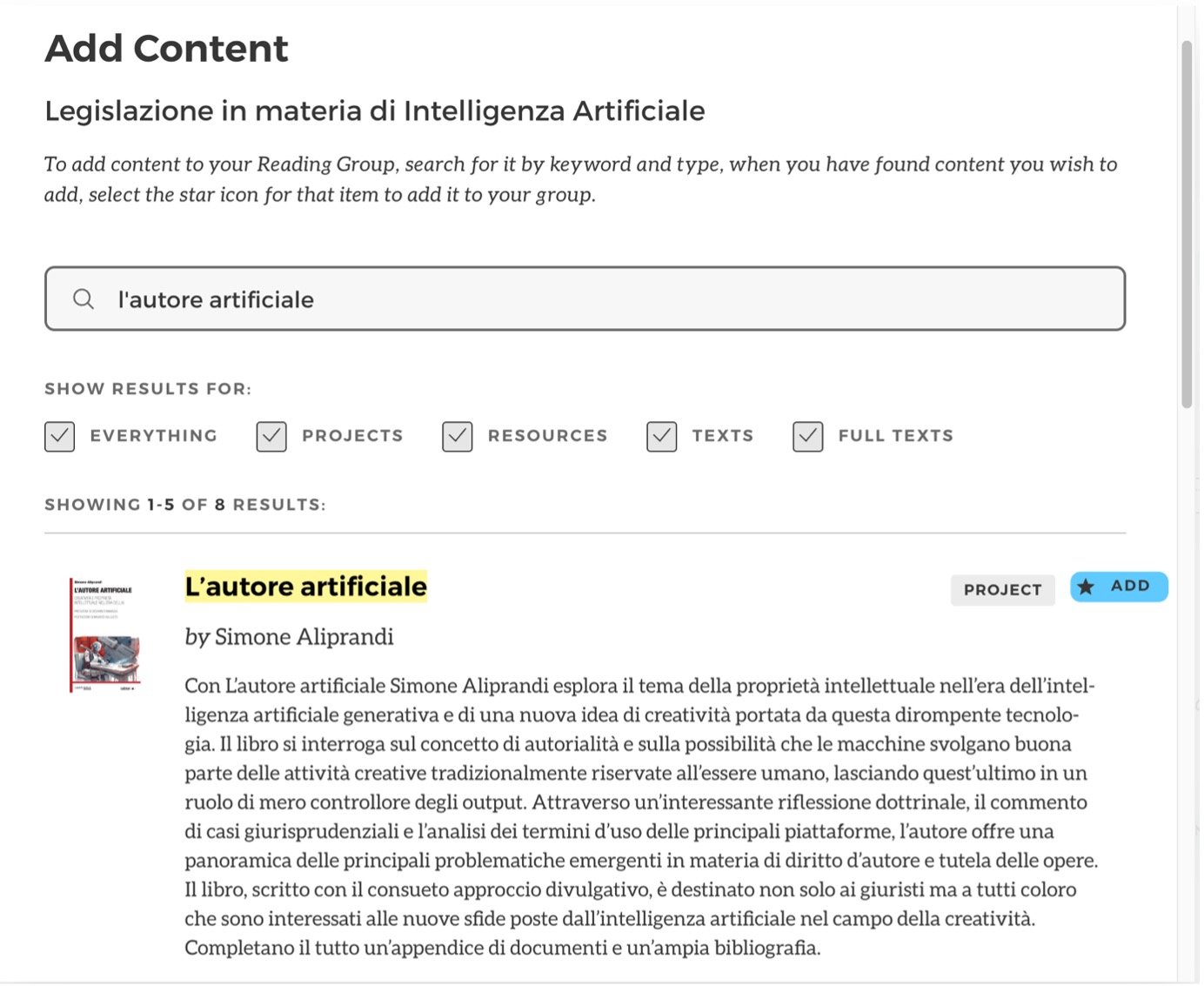The image size is (1204, 986).
Task: Open the L'autore artificiale title link
Action: 306,587
